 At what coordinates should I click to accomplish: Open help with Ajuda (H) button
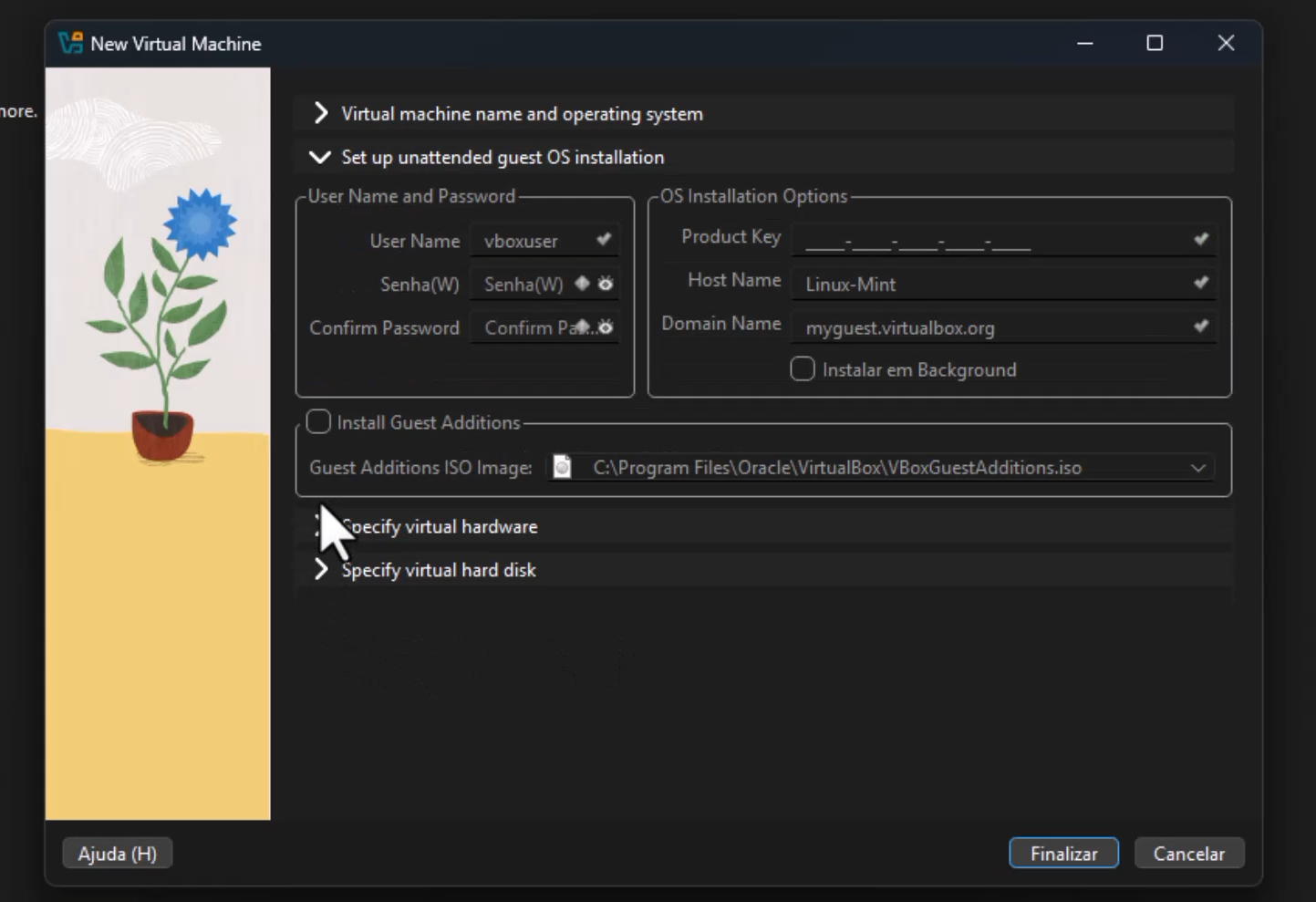[x=118, y=854]
